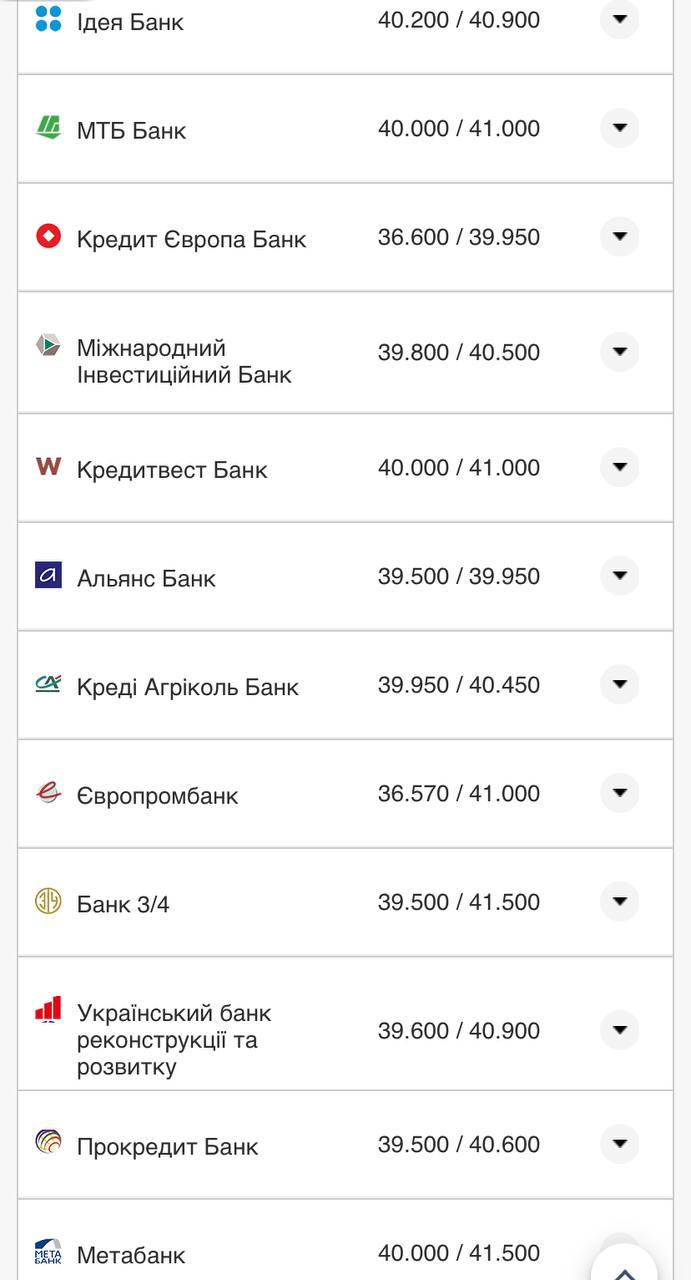The width and height of the screenshot is (691, 1280).
Task: Click the gold Банк 3/4 emblem
Action: point(47,901)
